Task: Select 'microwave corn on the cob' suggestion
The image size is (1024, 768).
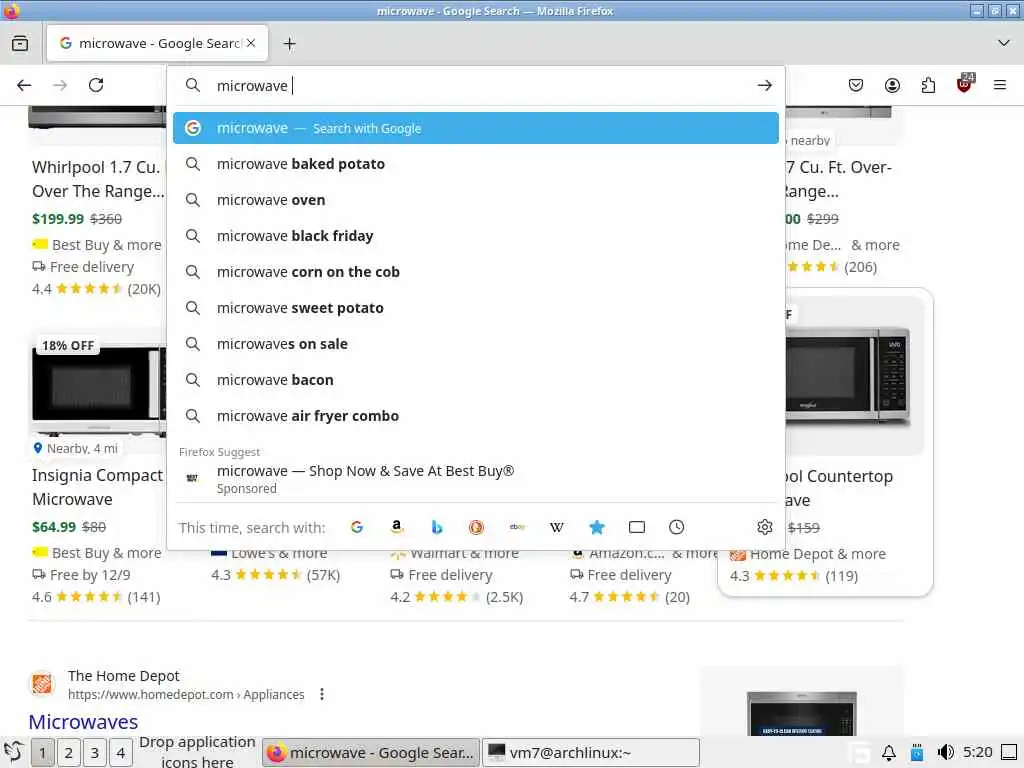Action: point(475,272)
